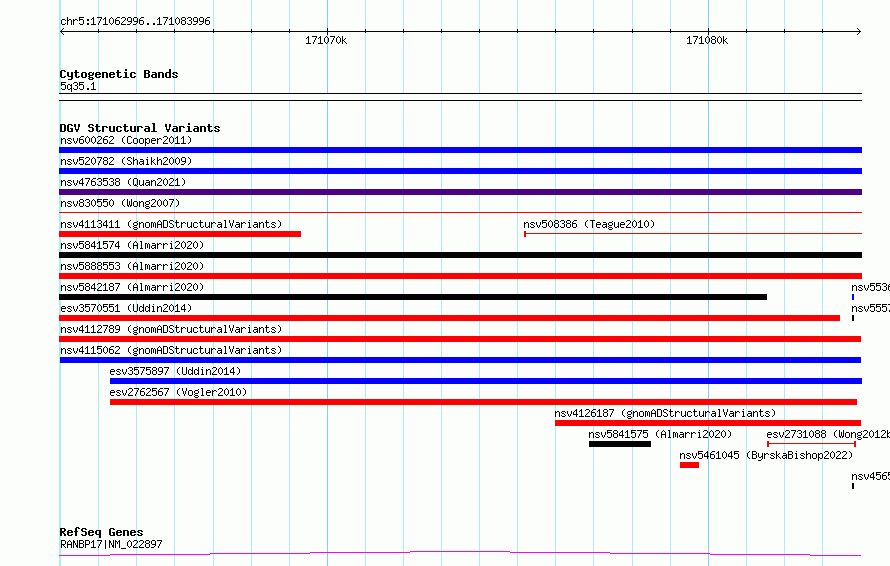Click the chr5:171062996..171083996 coordinates text

135,21
